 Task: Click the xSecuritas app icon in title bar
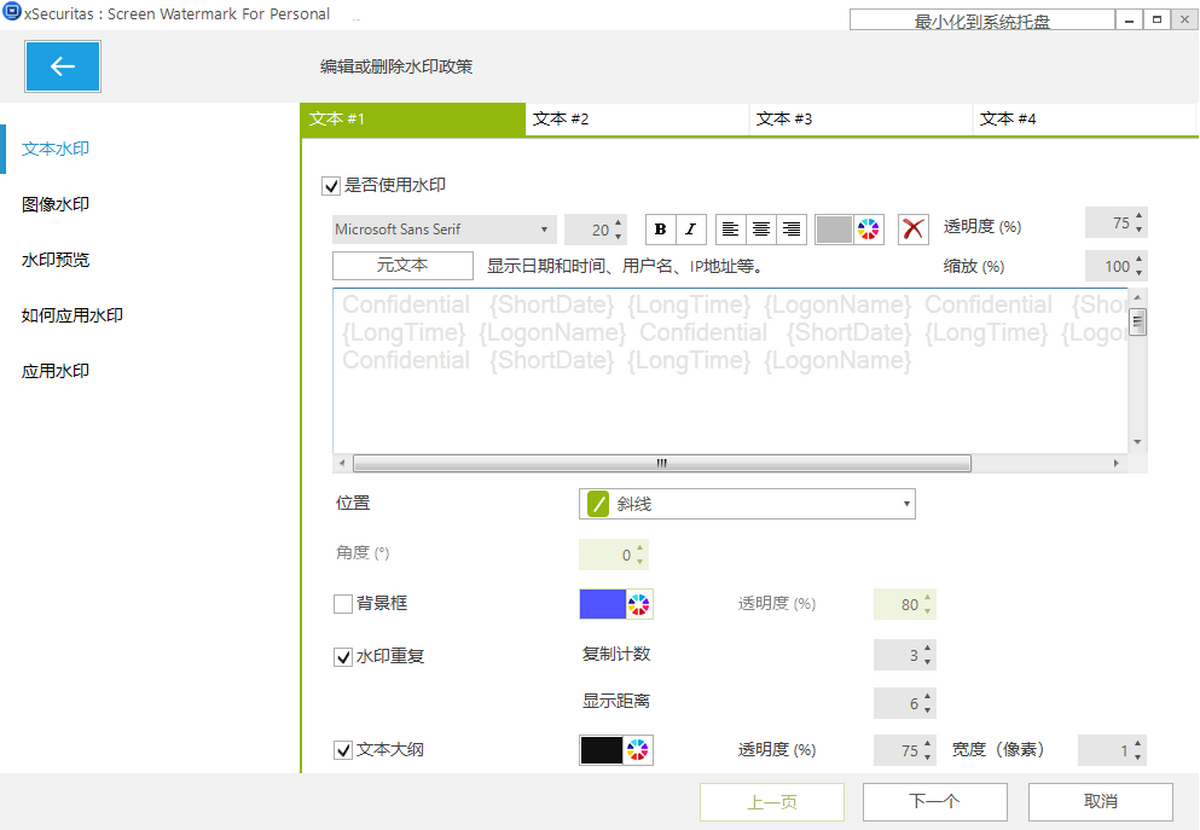click(12, 14)
